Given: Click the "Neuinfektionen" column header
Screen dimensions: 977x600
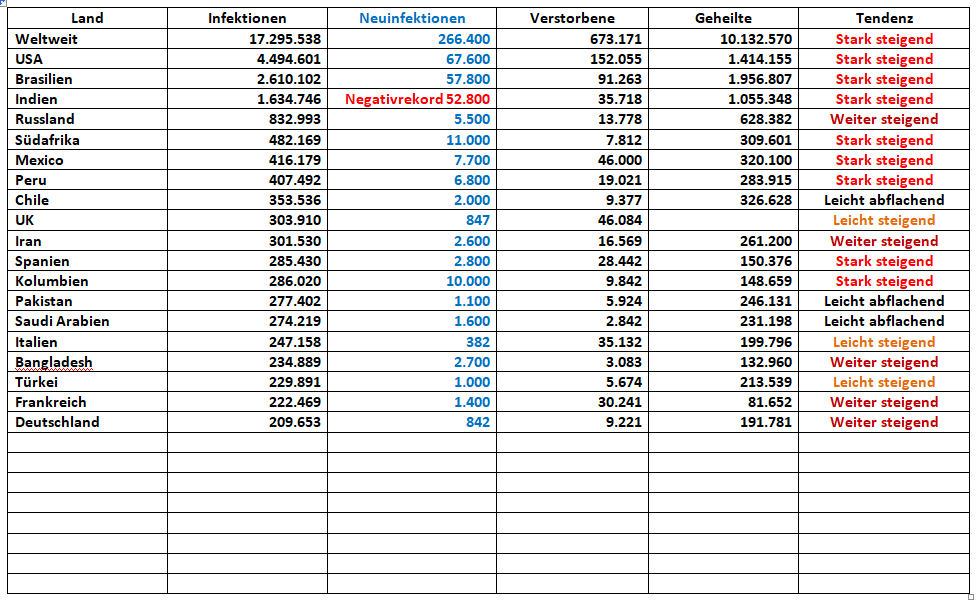Looking at the screenshot, I should pos(412,18).
